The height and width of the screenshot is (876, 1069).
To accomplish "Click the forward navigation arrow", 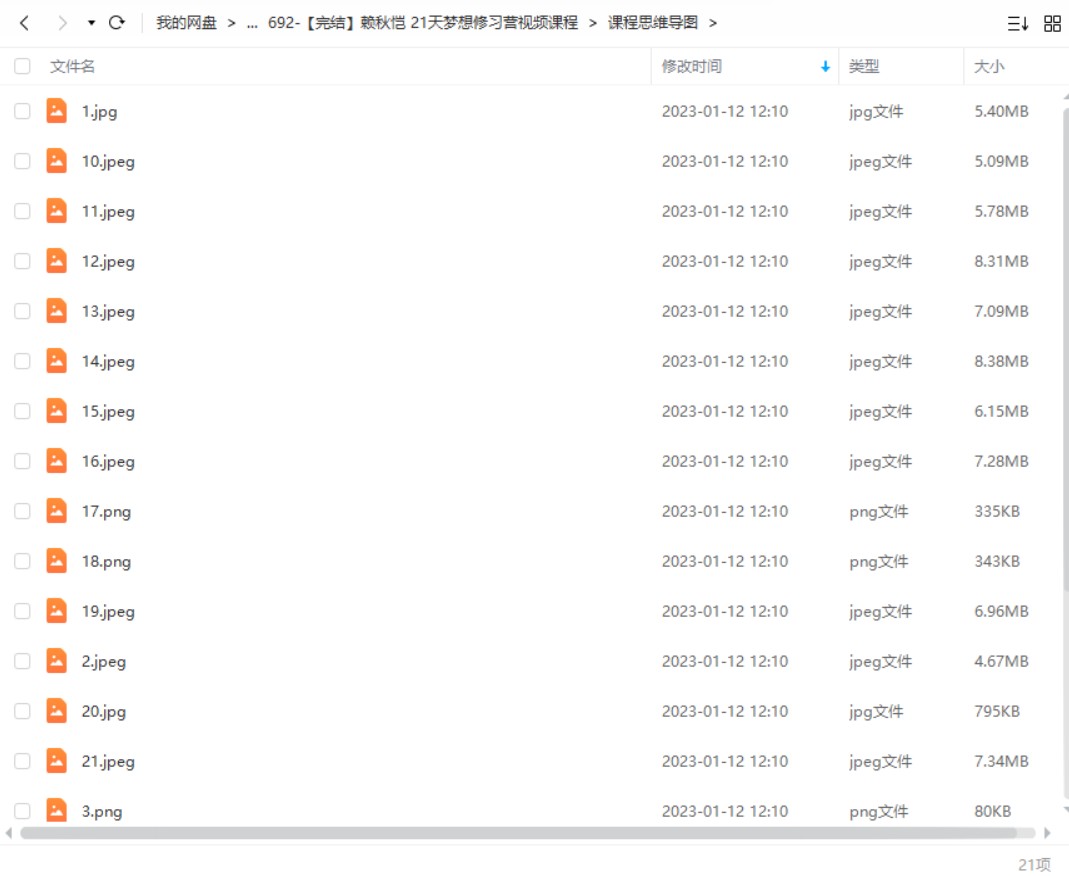I will point(62,23).
